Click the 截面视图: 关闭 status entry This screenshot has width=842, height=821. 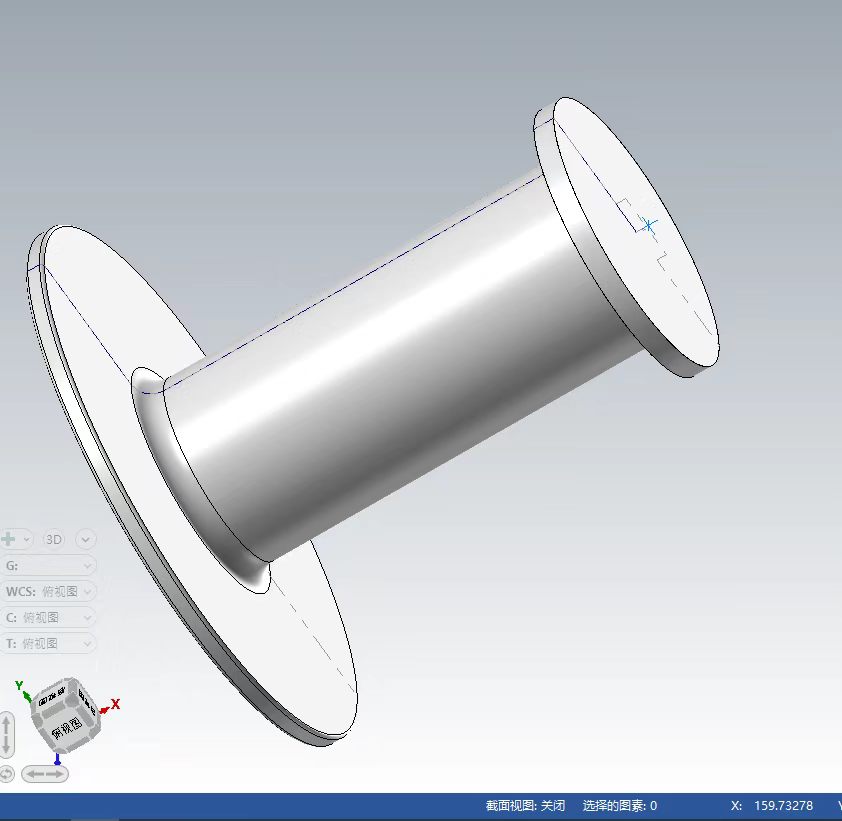tap(525, 805)
